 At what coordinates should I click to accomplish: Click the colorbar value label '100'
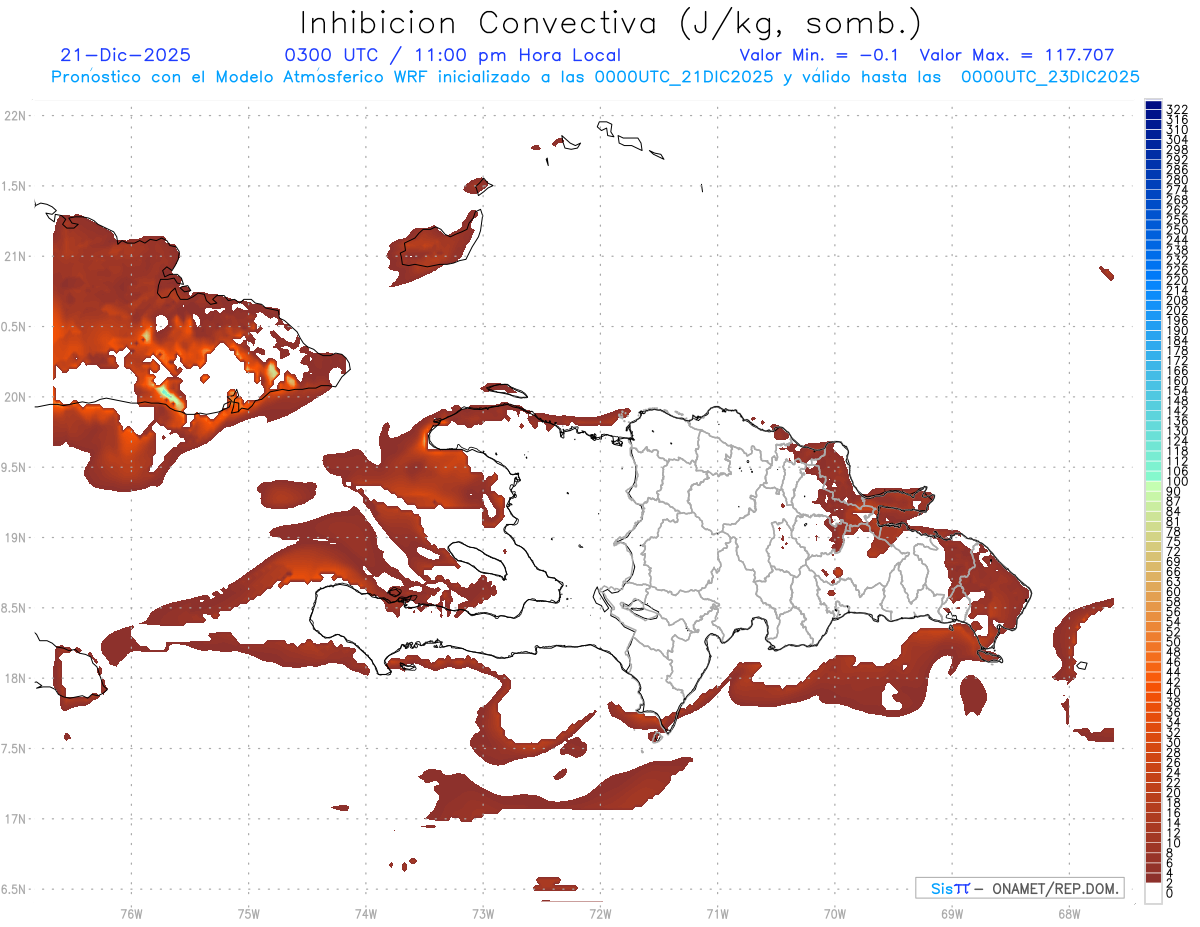(x=1176, y=481)
